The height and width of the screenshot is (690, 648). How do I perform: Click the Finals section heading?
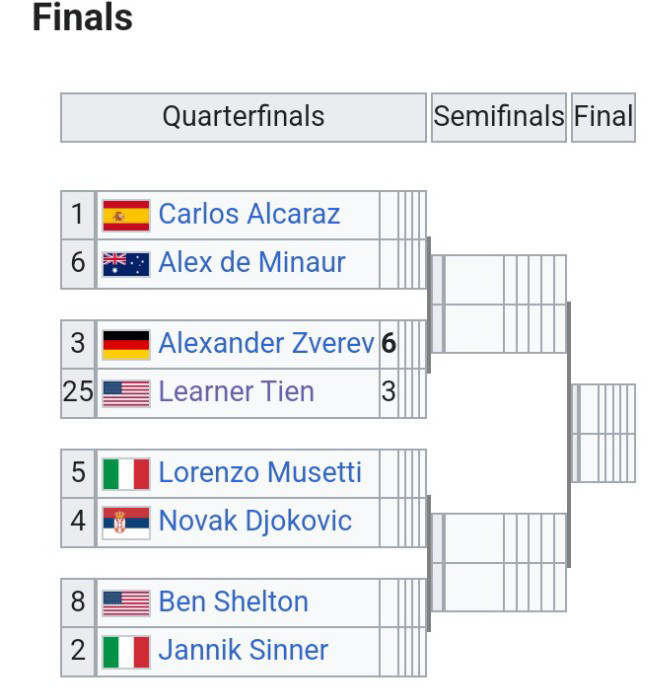[x=82, y=19]
